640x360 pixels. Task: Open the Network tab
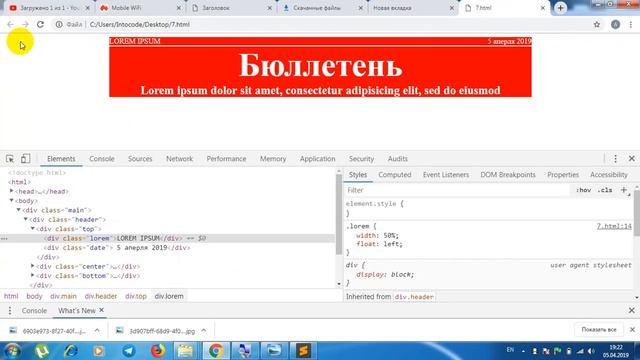(179, 159)
